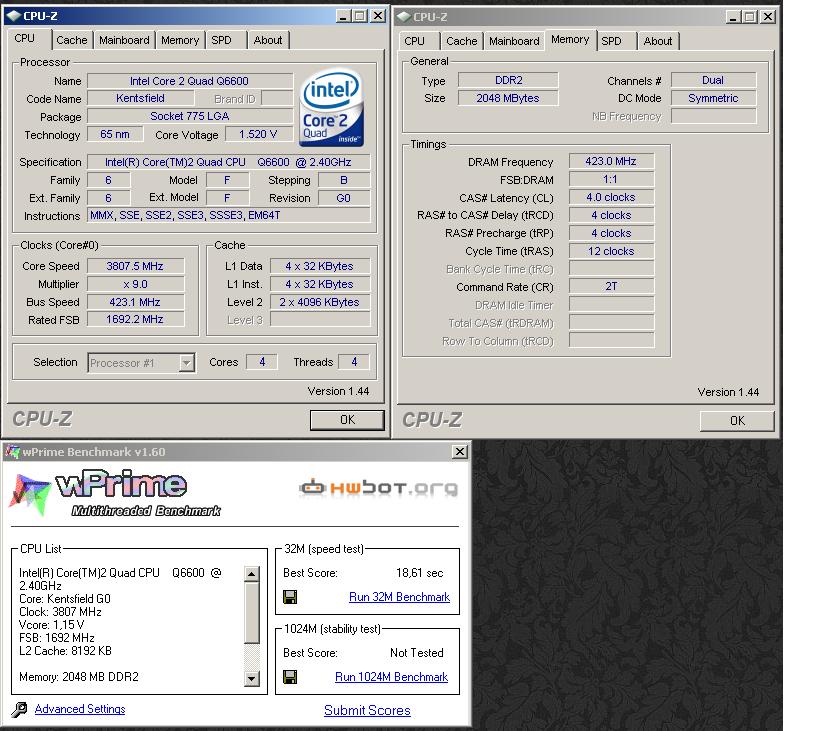
Task: Click the Name field Intel Core 2 Quad Q6600
Action: (190, 81)
